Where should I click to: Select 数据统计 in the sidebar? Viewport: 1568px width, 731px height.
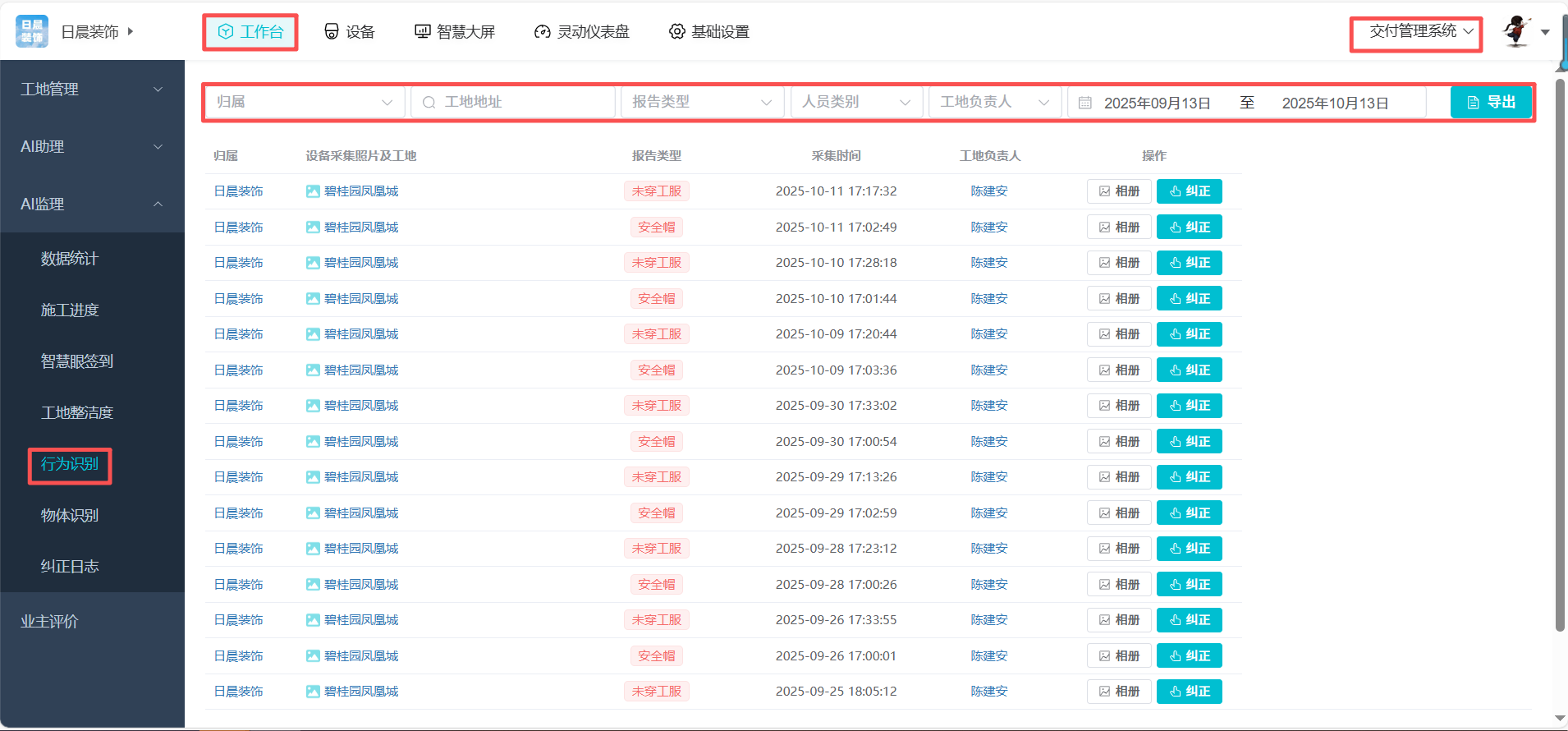click(70, 259)
